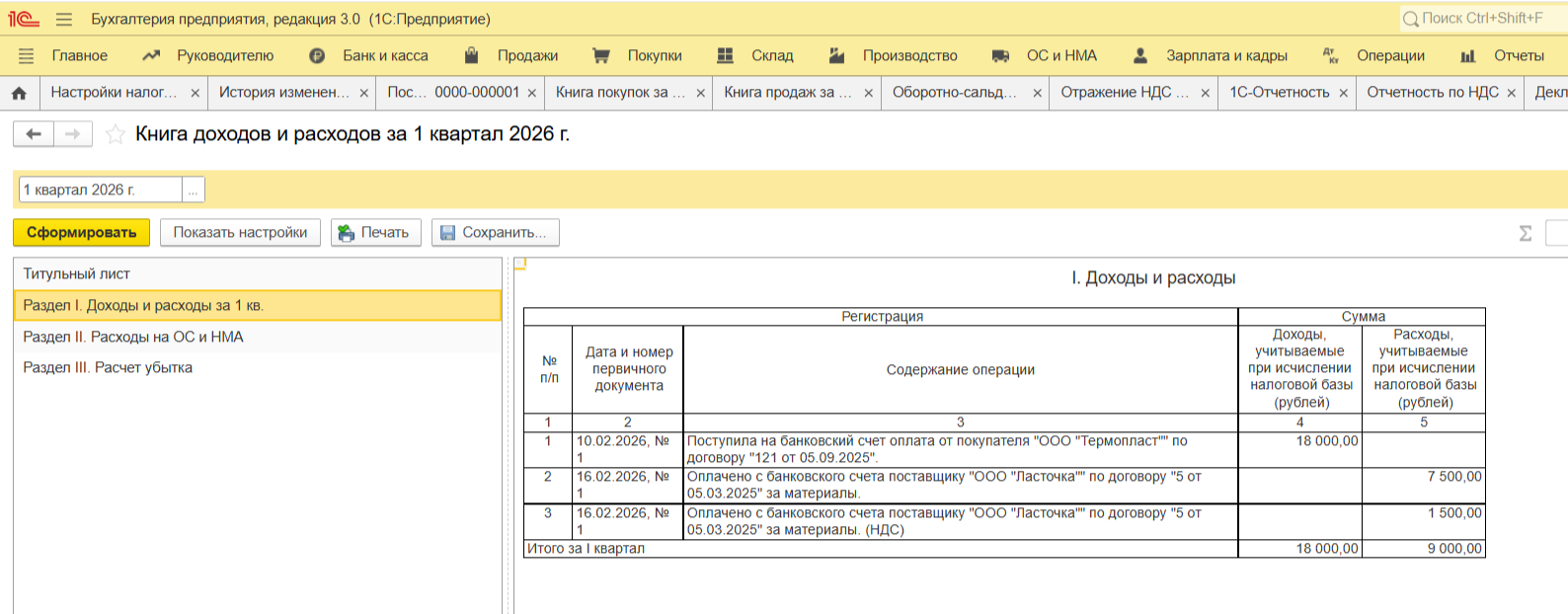Click the search field Поиск Ctrl+Shift+F
The height and width of the screenshot is (614, 1568).
pos(1481,19)
